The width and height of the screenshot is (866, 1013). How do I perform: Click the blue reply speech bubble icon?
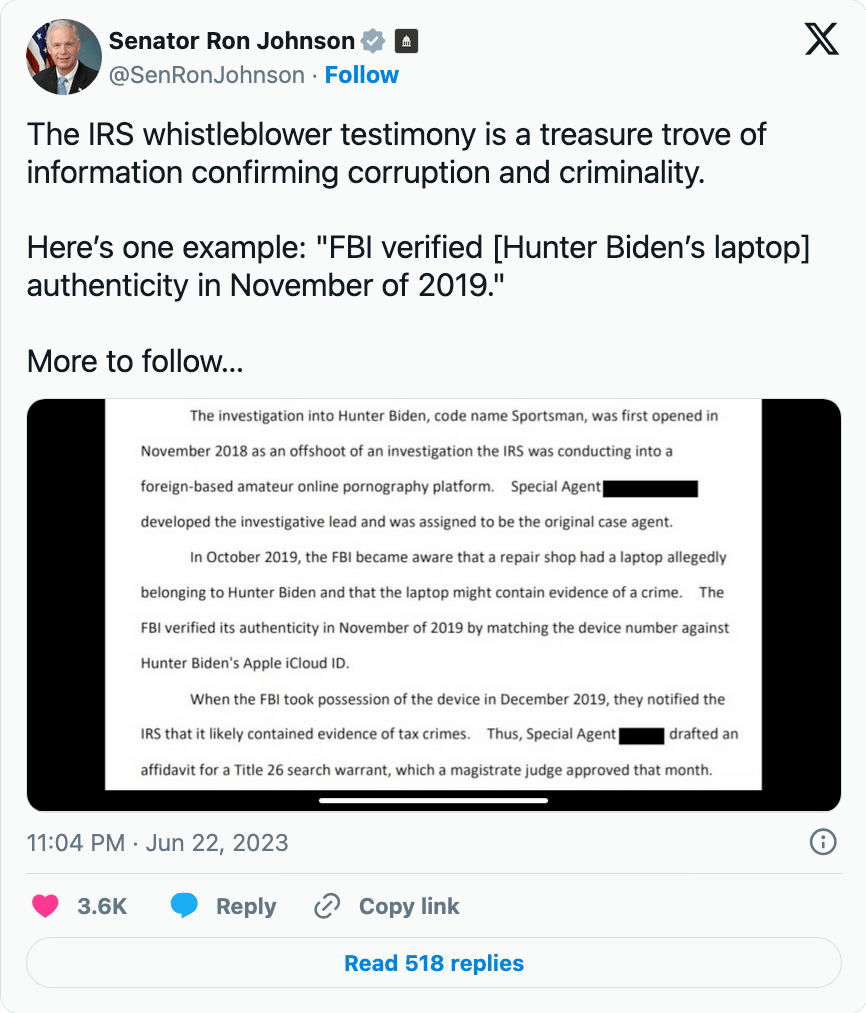184,906
